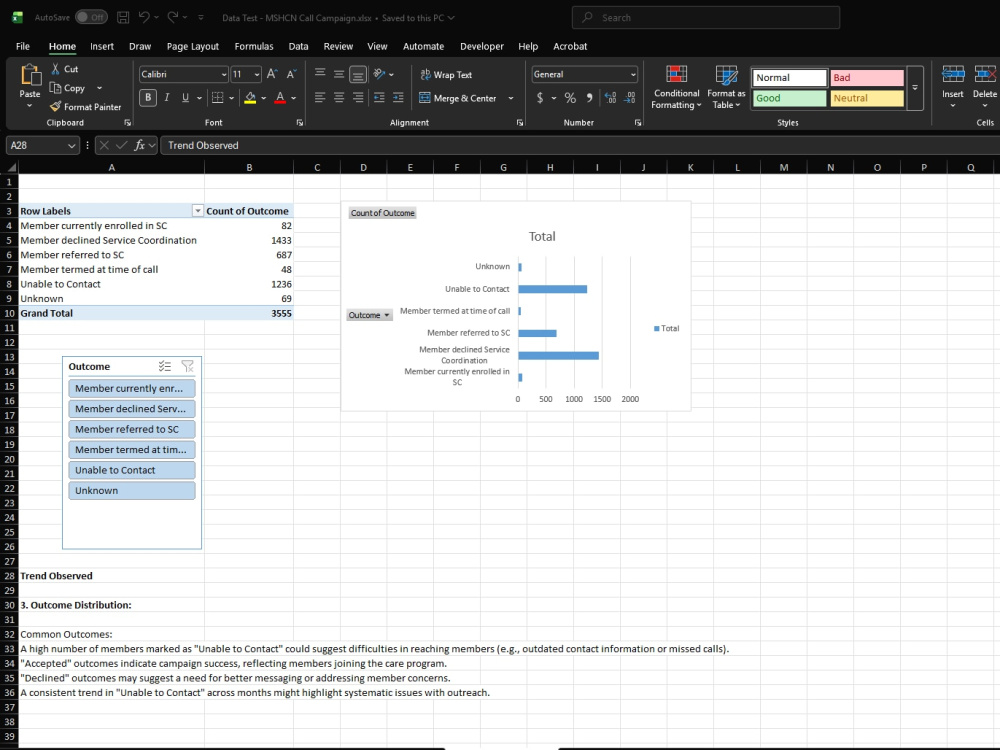Screen dimensions: 1000x750
Task: Click the Undo arrow icon
Action: 144,18
